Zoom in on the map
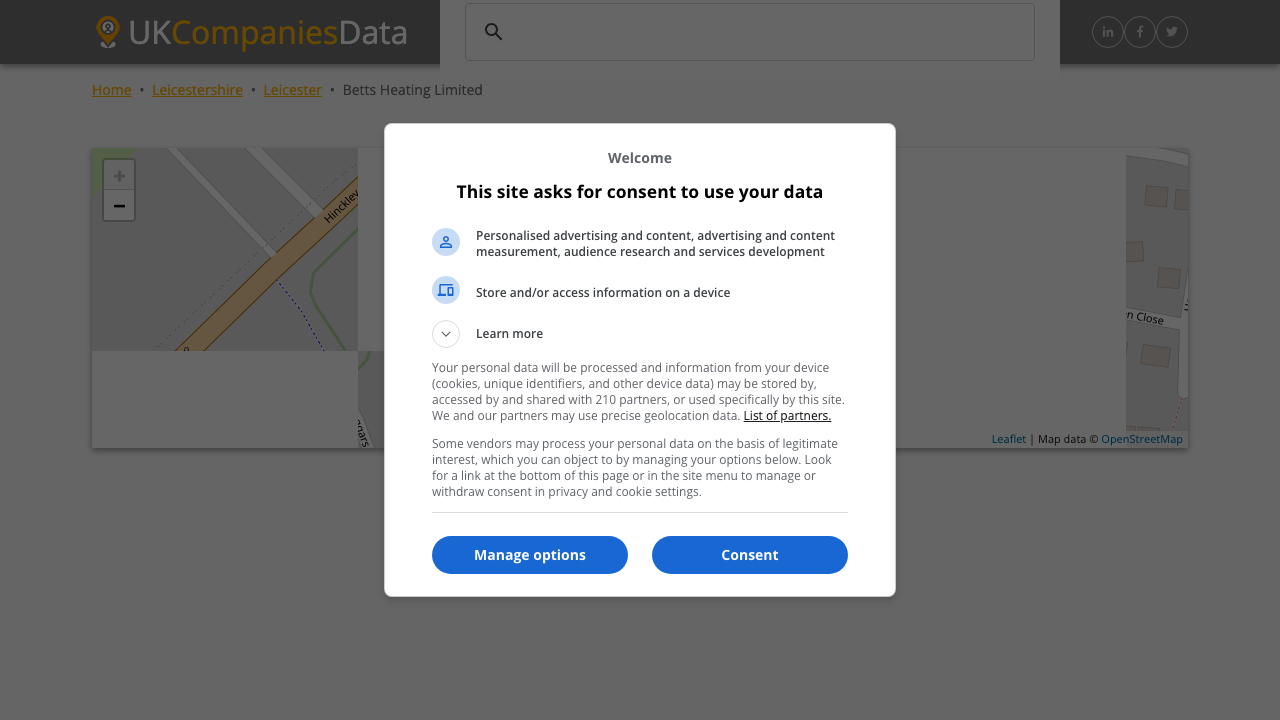This screenshot has height=720, width=1280. pos(119,176)
